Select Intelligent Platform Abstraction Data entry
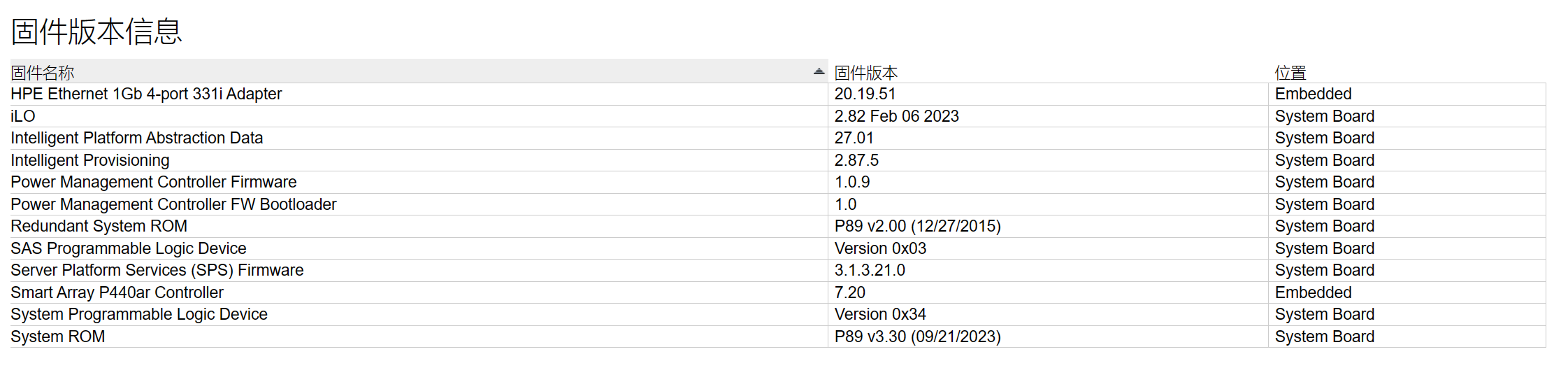 point(137,139)
